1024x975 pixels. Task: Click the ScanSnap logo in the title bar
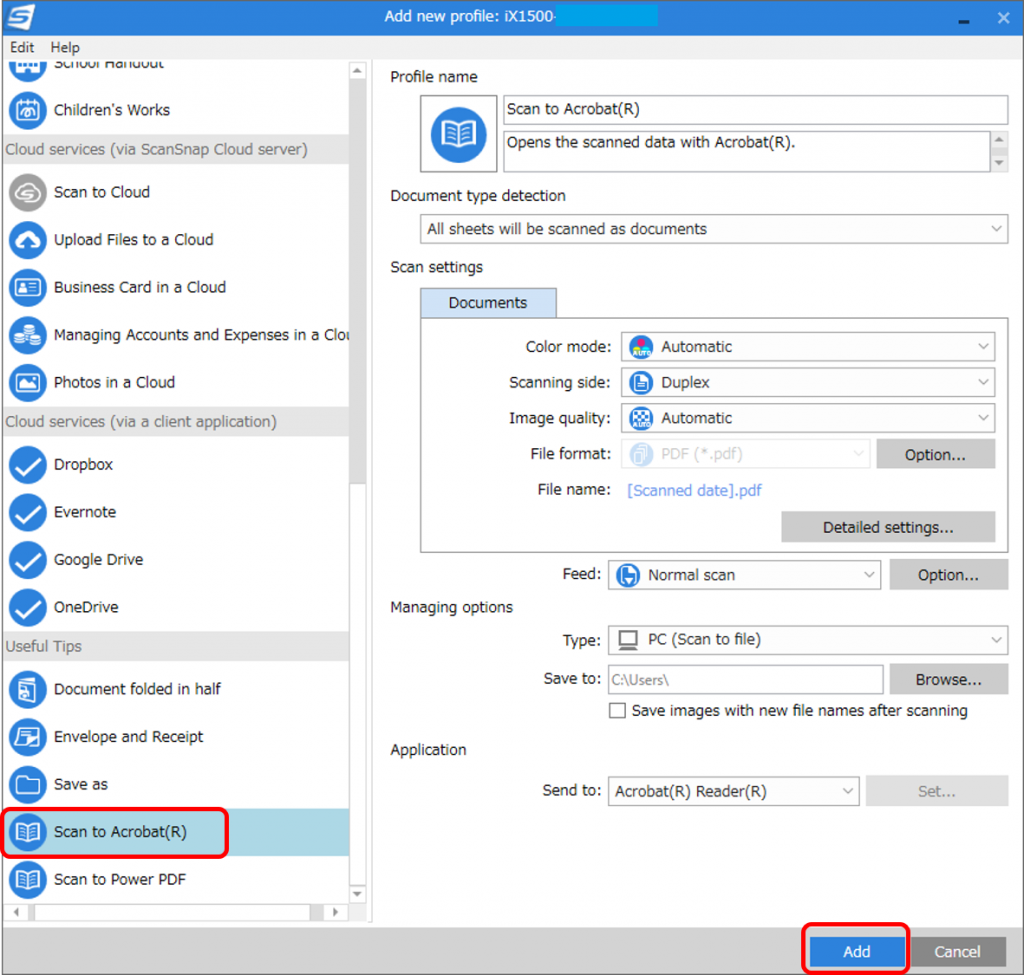[20, 16]
